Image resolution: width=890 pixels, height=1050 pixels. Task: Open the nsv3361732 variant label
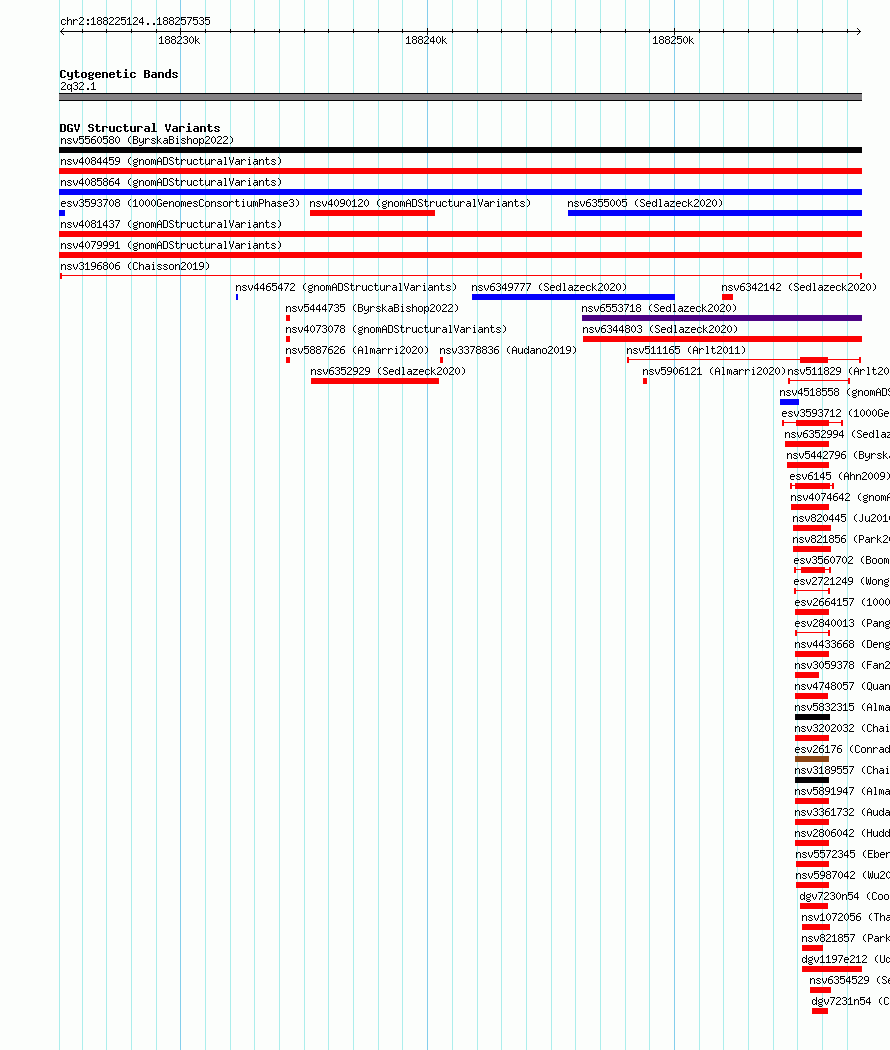842,812
